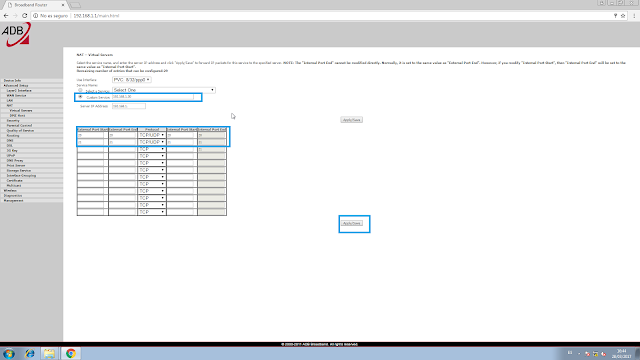This screenshot has width=640, height=360.
Task: Open the saved password key icon
Action: [615, 16]
